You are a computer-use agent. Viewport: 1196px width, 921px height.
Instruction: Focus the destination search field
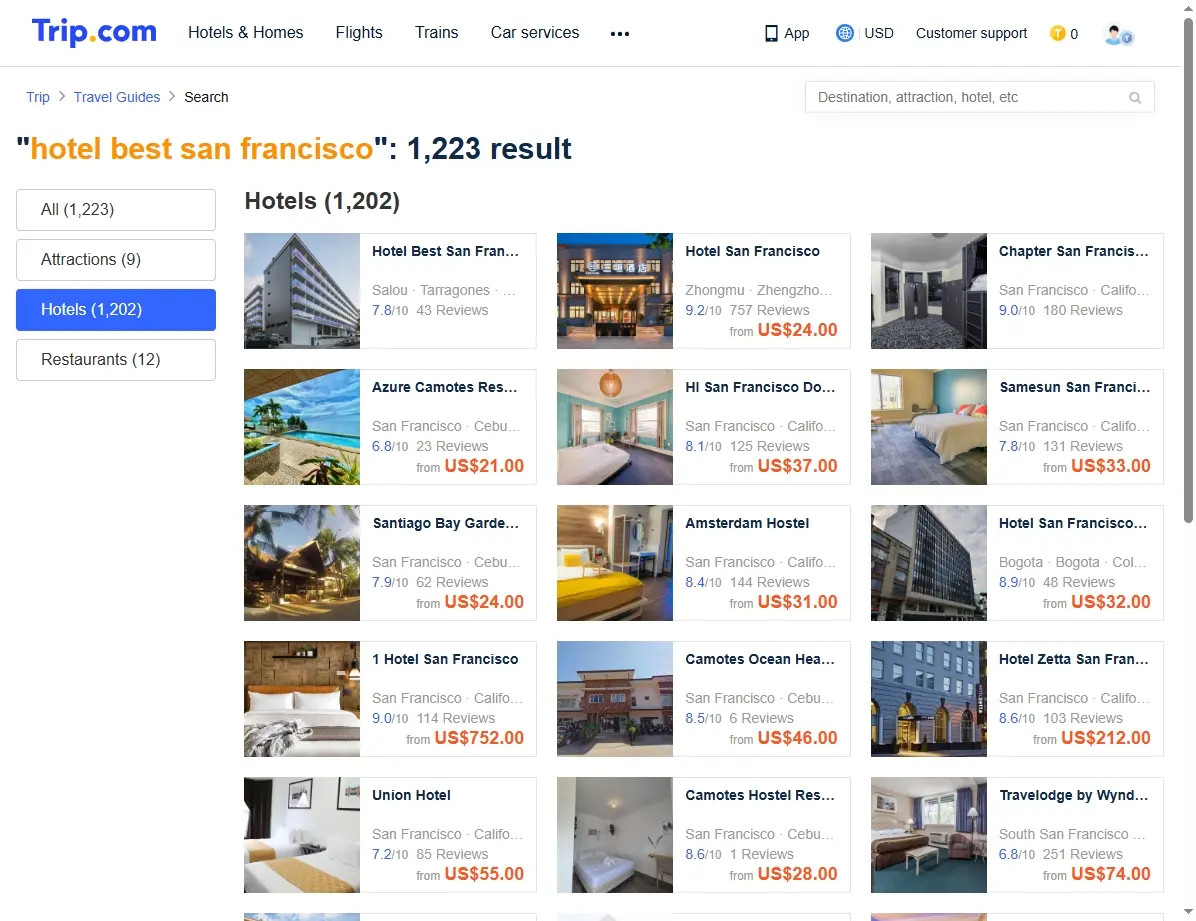[979, 97]
